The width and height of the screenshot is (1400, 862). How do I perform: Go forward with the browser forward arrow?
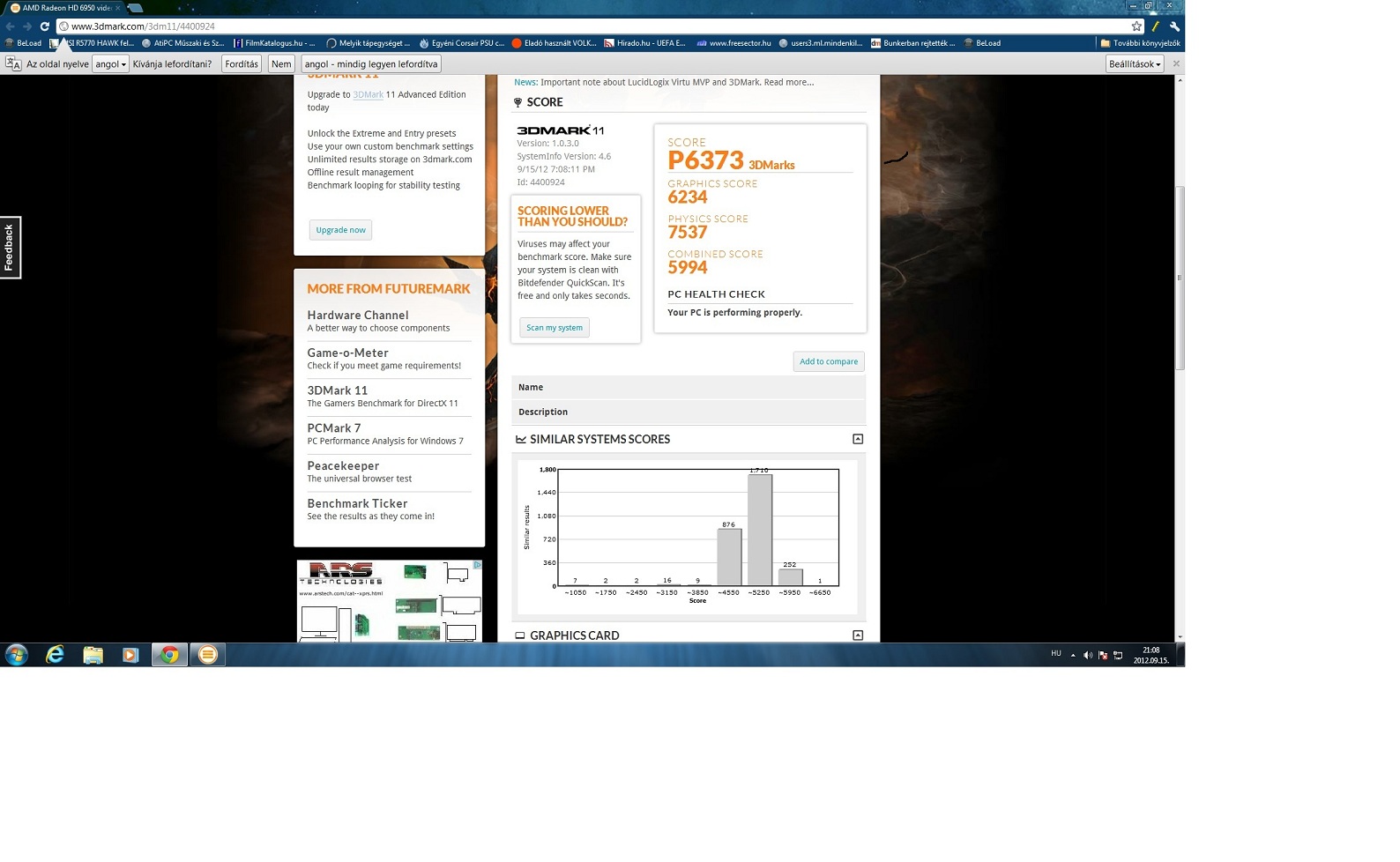click(27, 26)
